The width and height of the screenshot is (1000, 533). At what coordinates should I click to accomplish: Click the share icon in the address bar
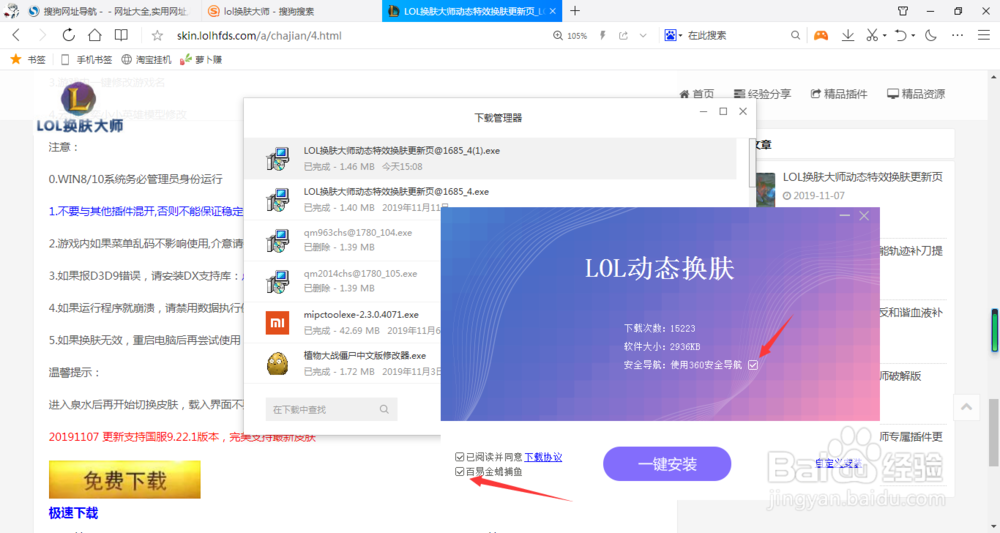(623, 36)
